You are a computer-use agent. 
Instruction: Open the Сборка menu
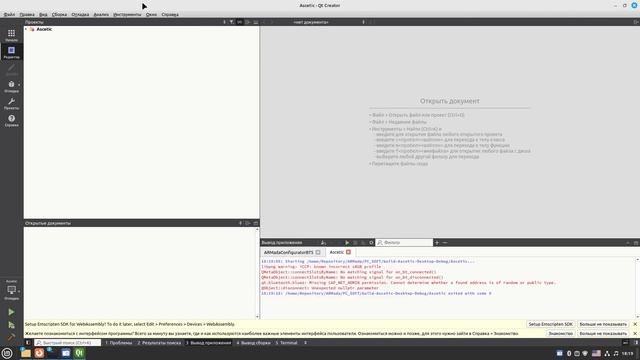tap(59, 14)
